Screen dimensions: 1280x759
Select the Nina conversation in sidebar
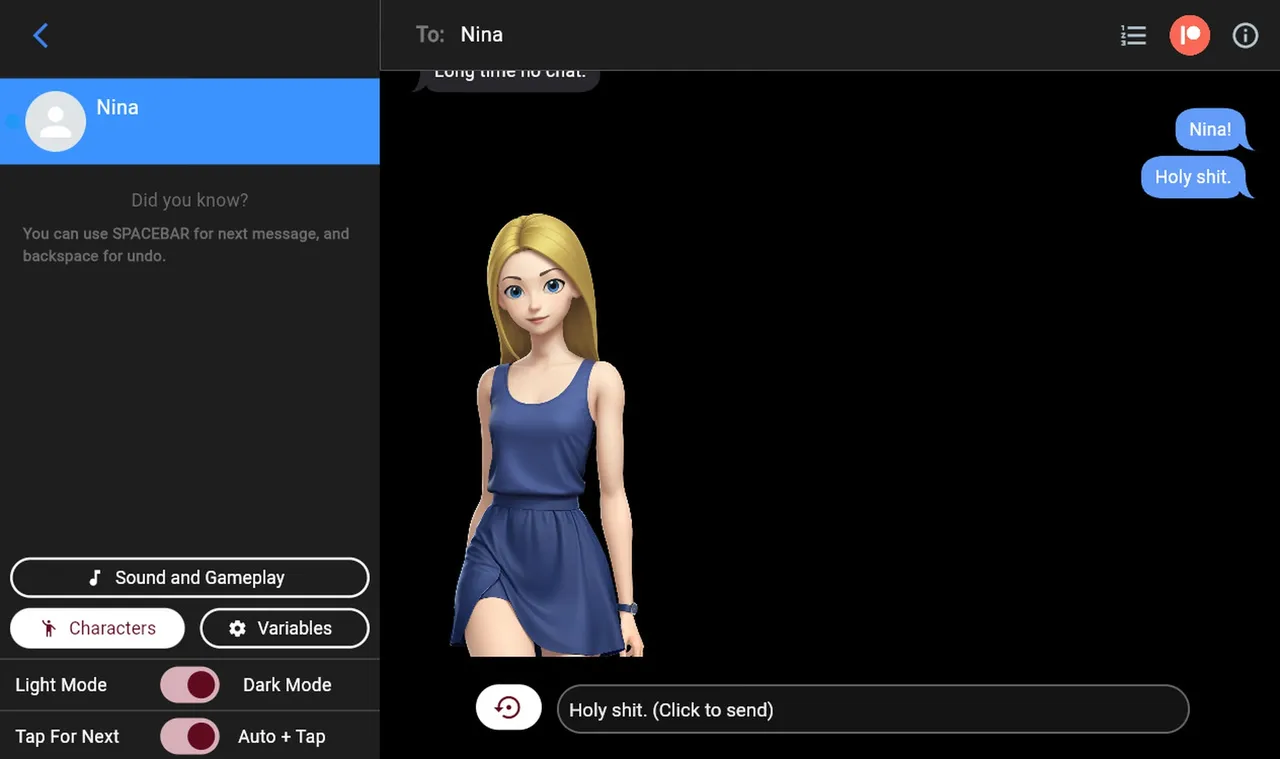pyautogui.click(x=190, y=121)
